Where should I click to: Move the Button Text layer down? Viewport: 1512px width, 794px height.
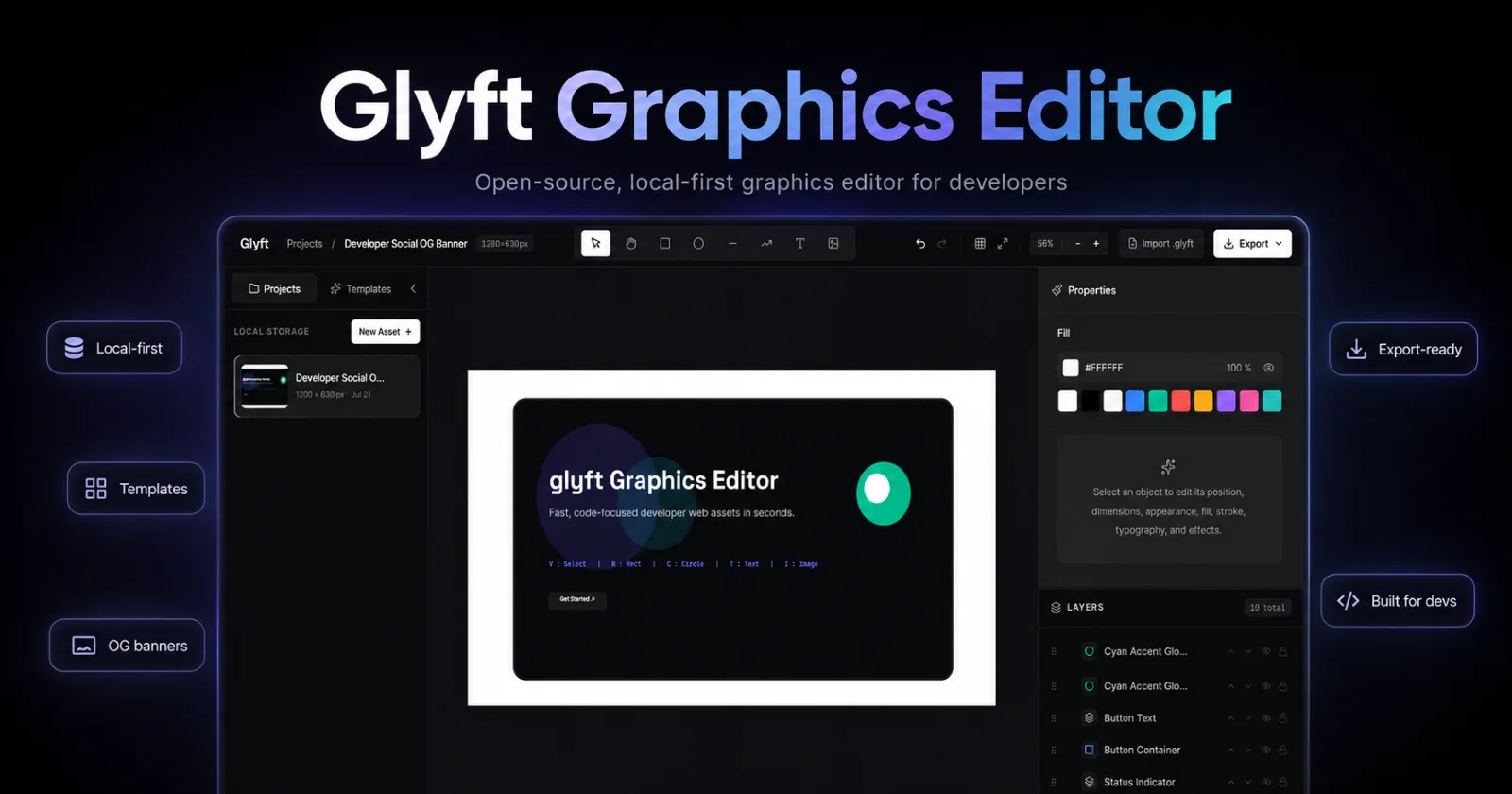tap(1248, 718)
